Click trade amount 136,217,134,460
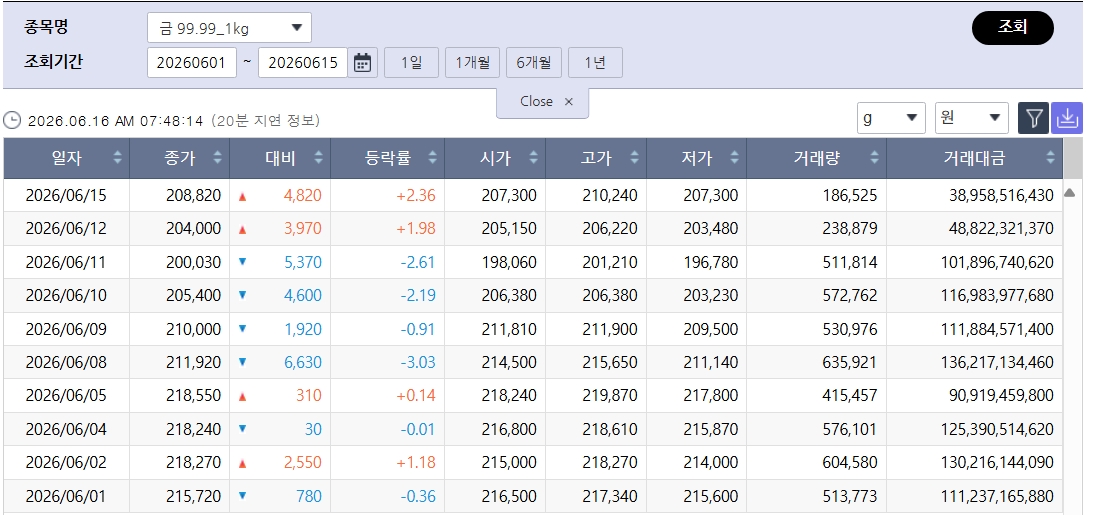Viewport: 1108px width, 515px height. click(997, 362)
